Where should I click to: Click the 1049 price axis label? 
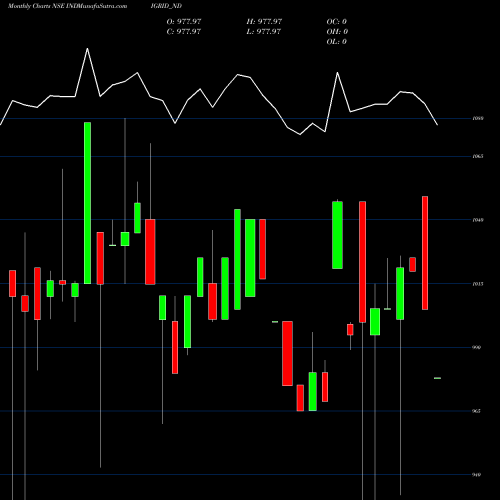pyautogui.click(x=478, y=220)
